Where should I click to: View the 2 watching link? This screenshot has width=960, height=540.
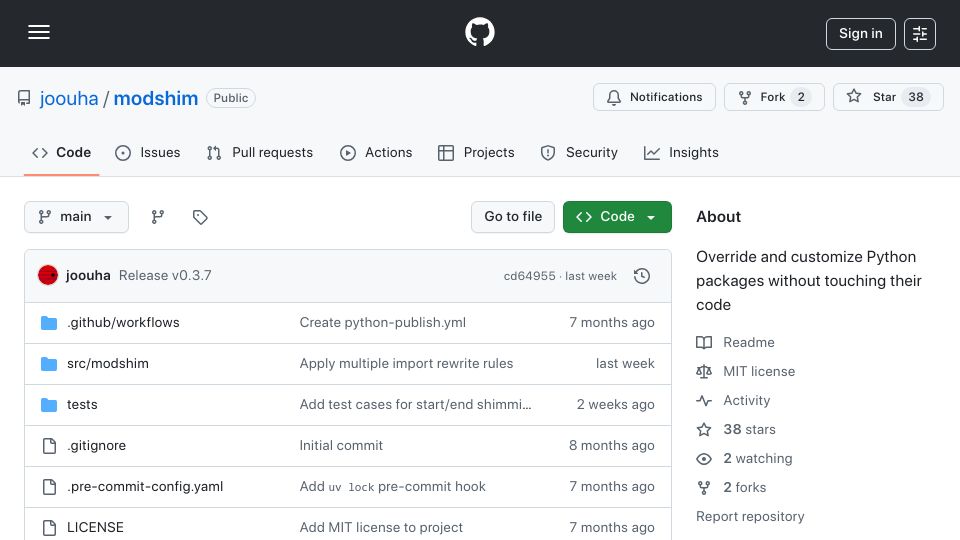coord(744,459)
